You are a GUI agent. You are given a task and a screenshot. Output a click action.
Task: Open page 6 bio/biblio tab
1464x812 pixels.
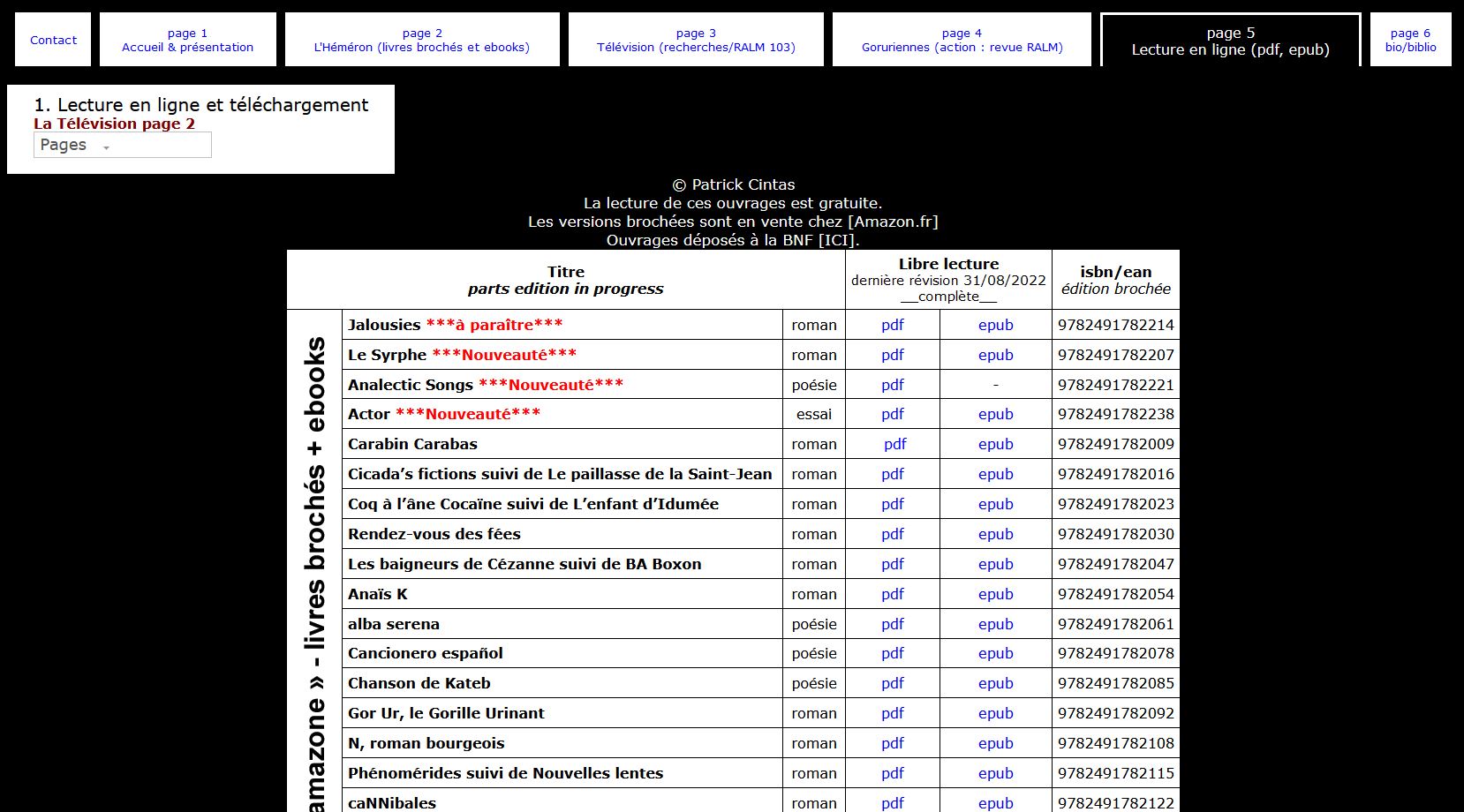pyautogui.click(x=1410, y=40)
